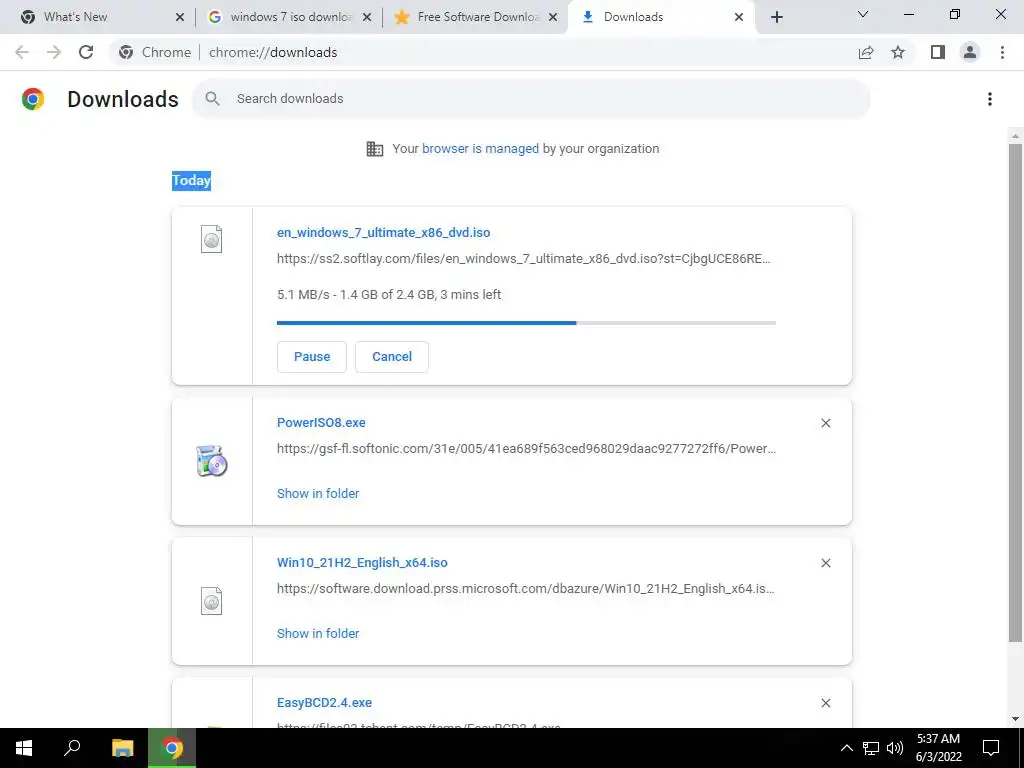This screenshot has width=1024, height=768.
Task: Open Chrome's main three-dot menu
Action: 1002,52
